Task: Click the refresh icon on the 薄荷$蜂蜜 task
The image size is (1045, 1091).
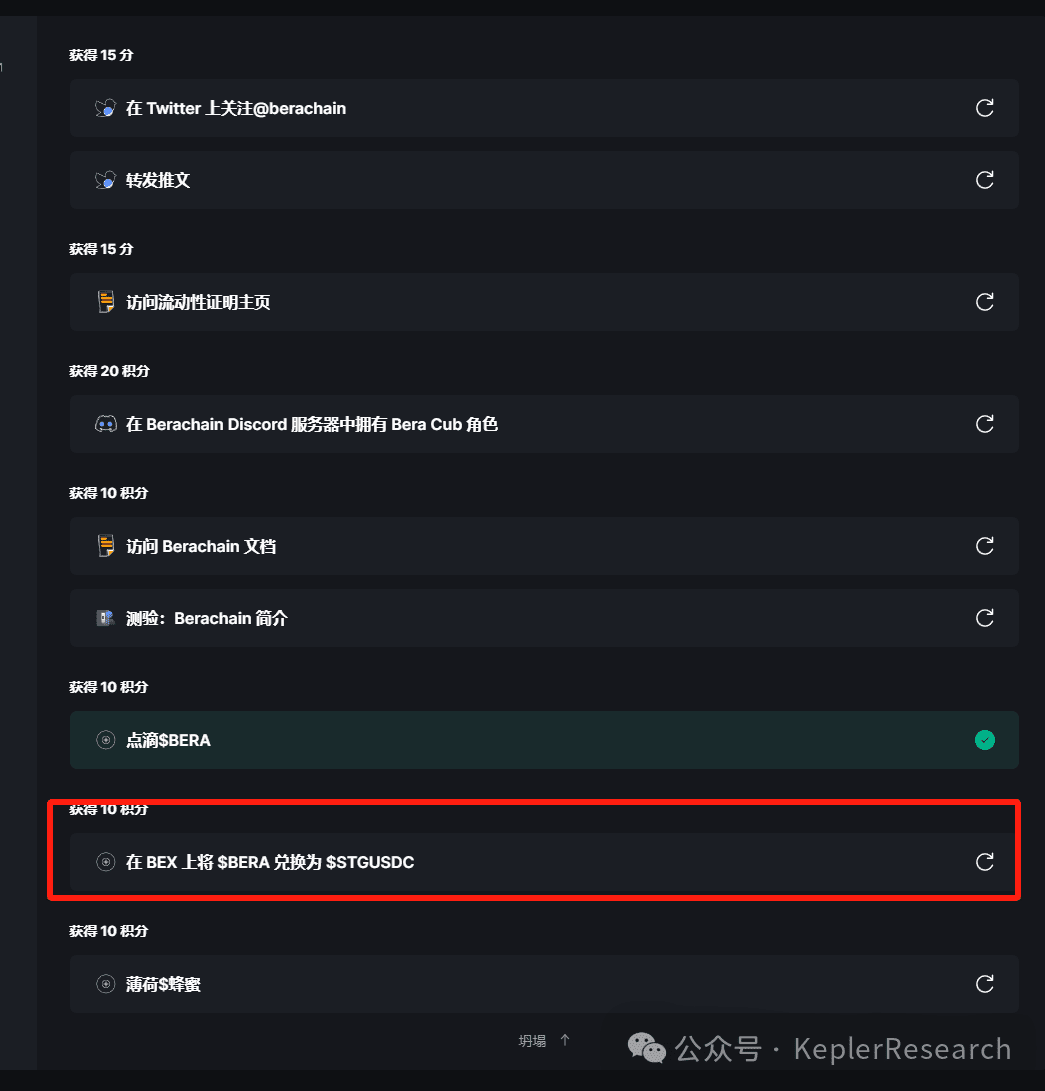Action: (984, 984)
